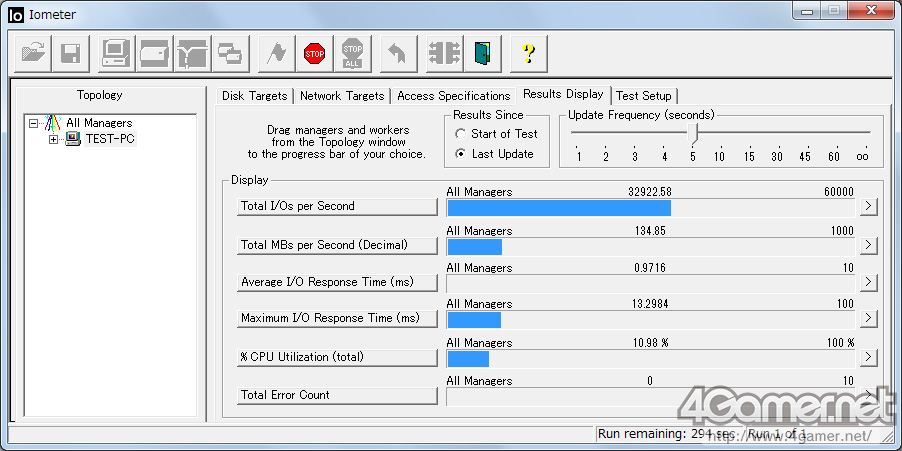Select the Results Display tab

click(x=563, y=94)
